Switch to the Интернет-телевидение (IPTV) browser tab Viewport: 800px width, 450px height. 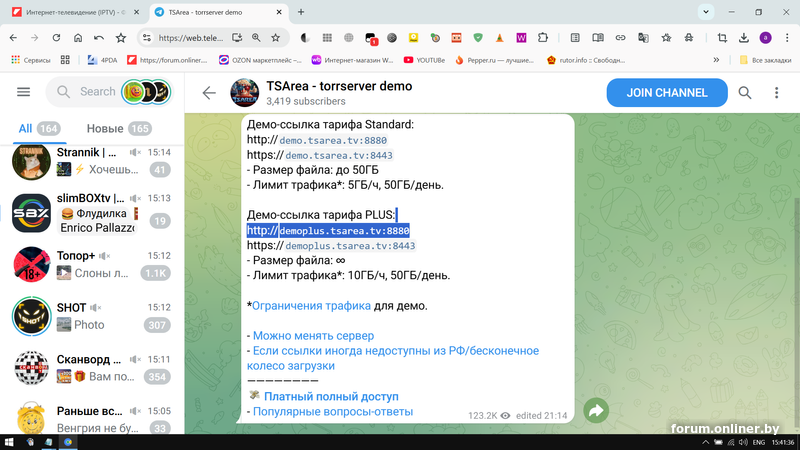[76, 12]
